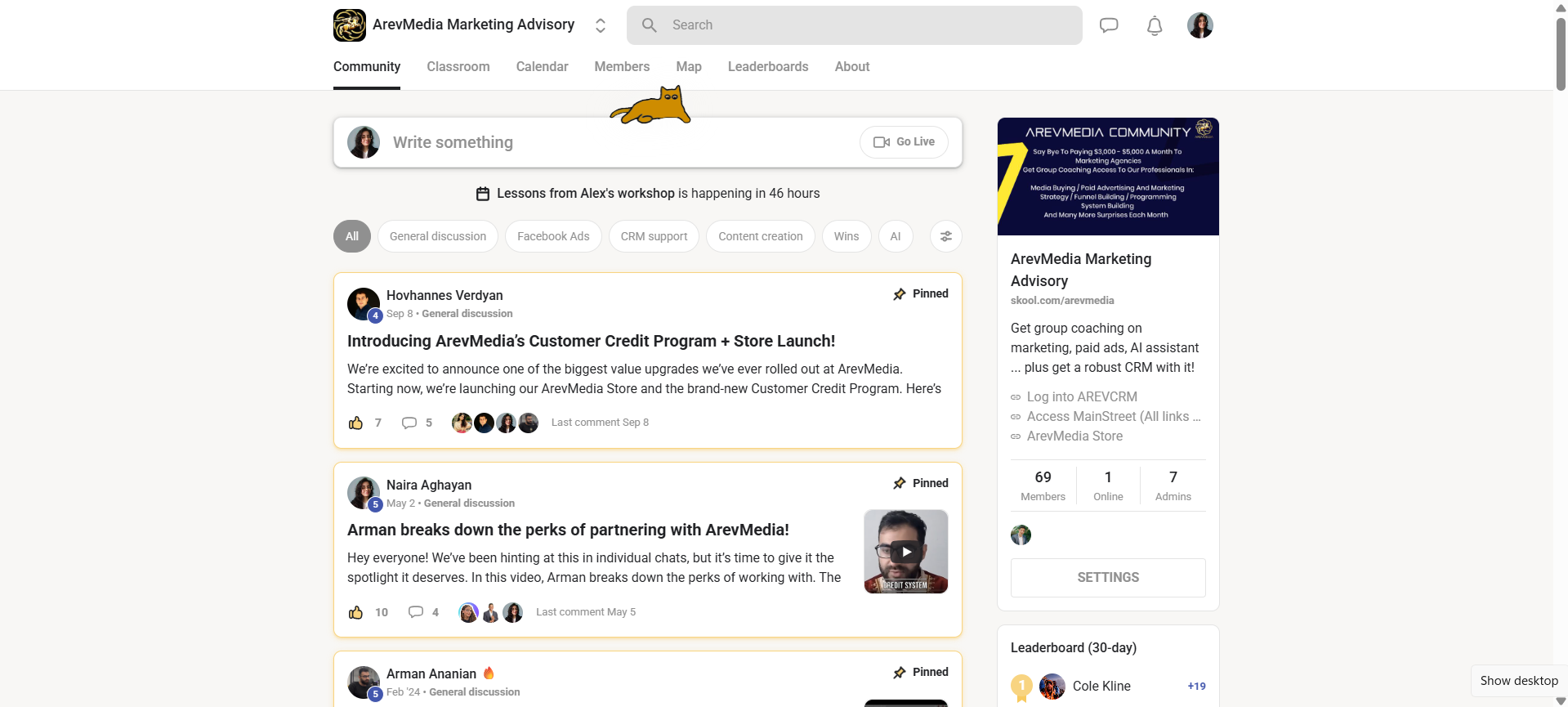Viewport: 1568px width, 707px height.
Task: Open the Leaderboards tab
Action: (x=768, y=67)
